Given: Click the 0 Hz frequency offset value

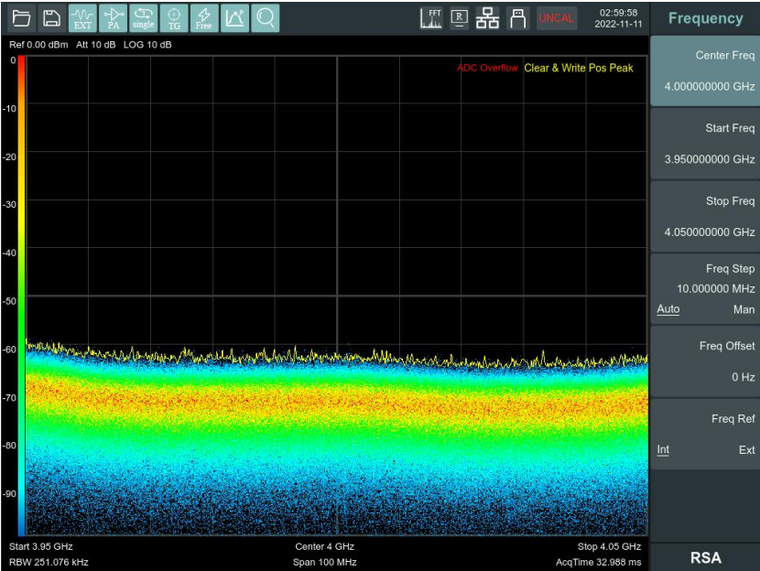Looking at the screenshot, I should pyautogui.click(x=743, y=377).
